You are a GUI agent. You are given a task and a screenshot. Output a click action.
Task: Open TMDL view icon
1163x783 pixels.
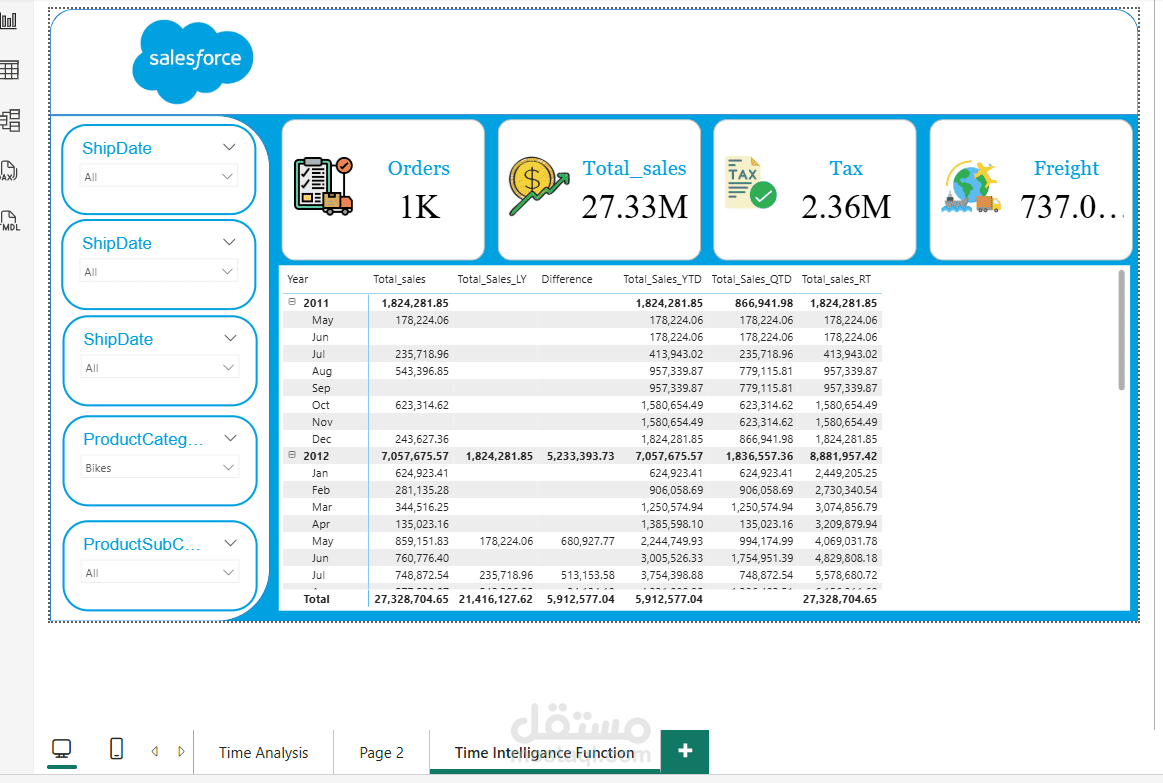(10, 221)
